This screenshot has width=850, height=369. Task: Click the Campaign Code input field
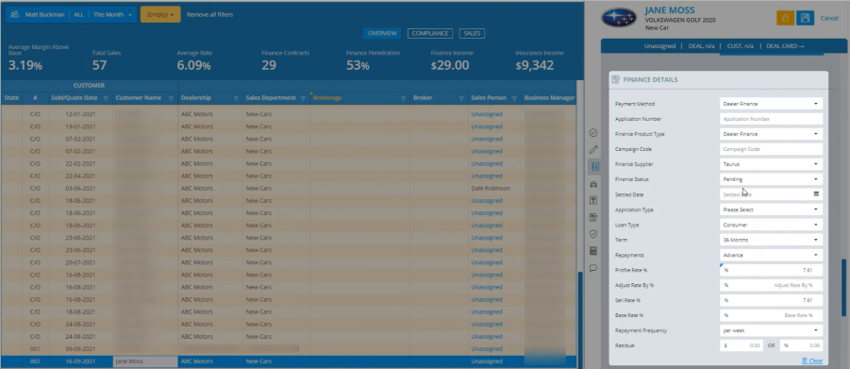[771, 149]
